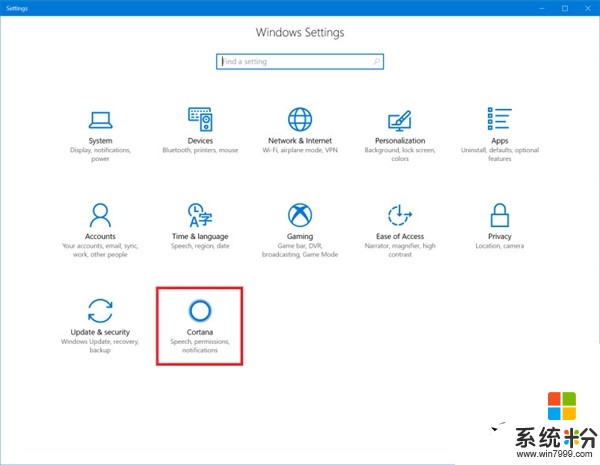Open the Apps list icon

click(x=499, y=119)
